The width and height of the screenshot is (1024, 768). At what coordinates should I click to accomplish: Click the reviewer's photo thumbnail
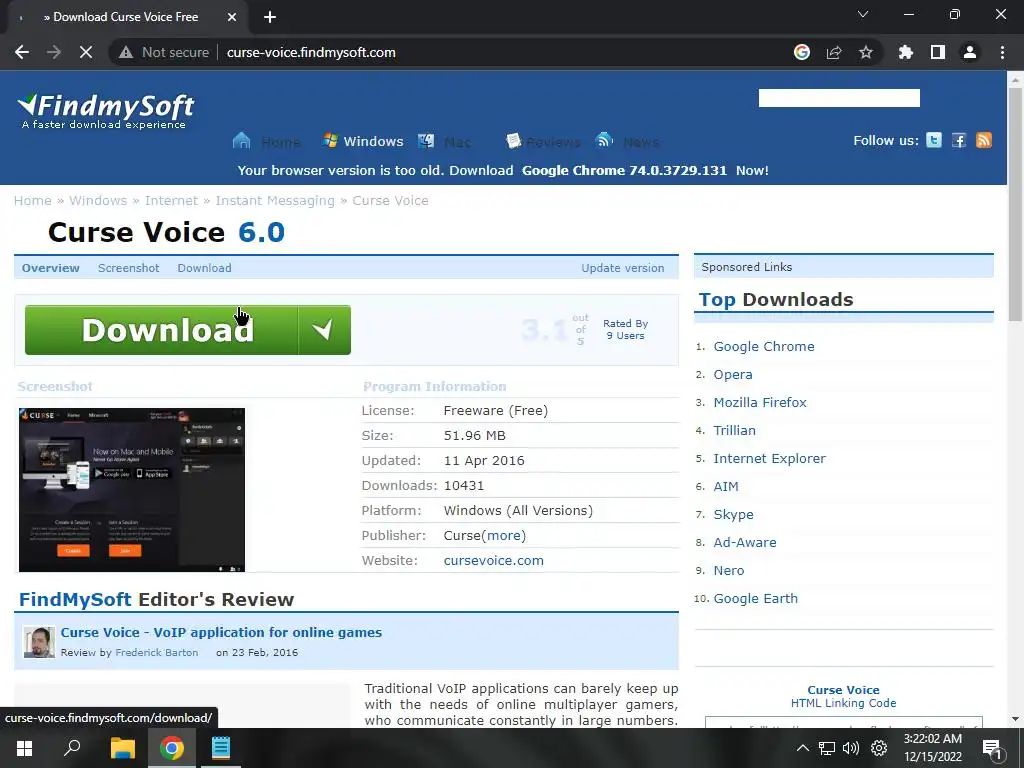[x=39, y=642]
